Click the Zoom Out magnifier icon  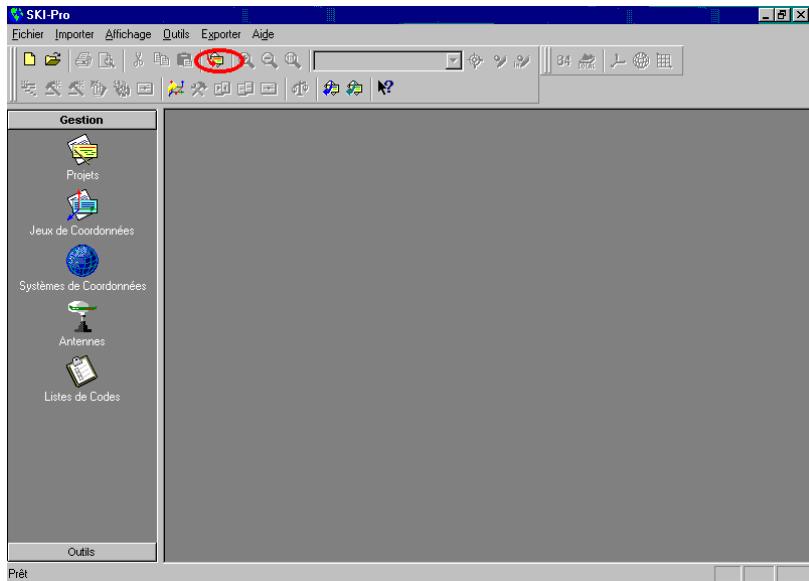click(x=269, y=60)
